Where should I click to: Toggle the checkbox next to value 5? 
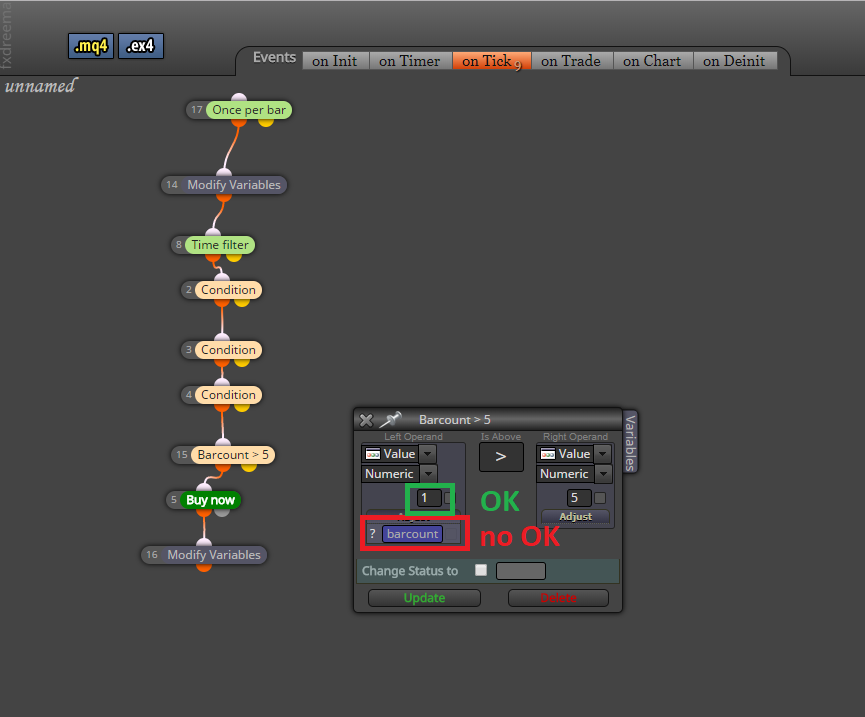pyautogui.click(x=600, y=498)
